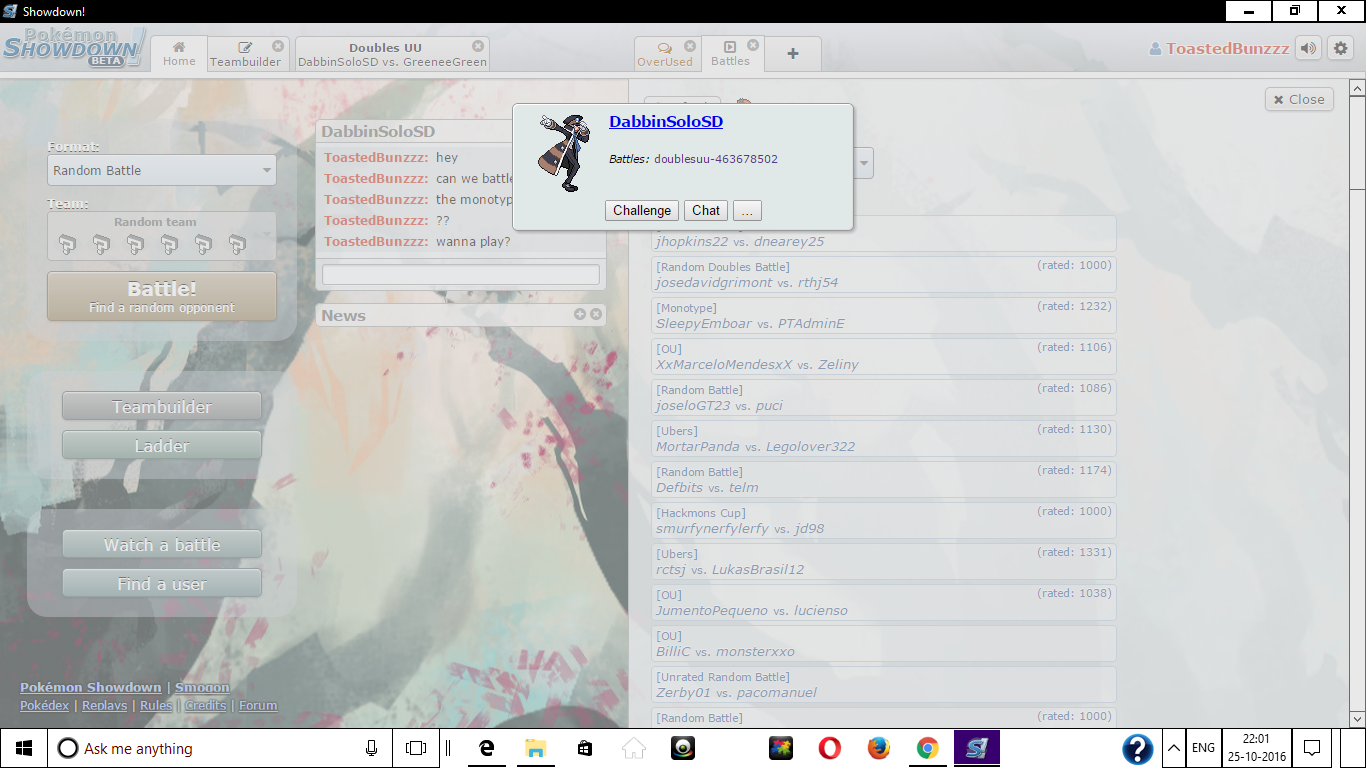Click DabbinSoloSD's trainer avatar sprite
This screenshot has height=768, width=1366.
click(x=564, y=152)
